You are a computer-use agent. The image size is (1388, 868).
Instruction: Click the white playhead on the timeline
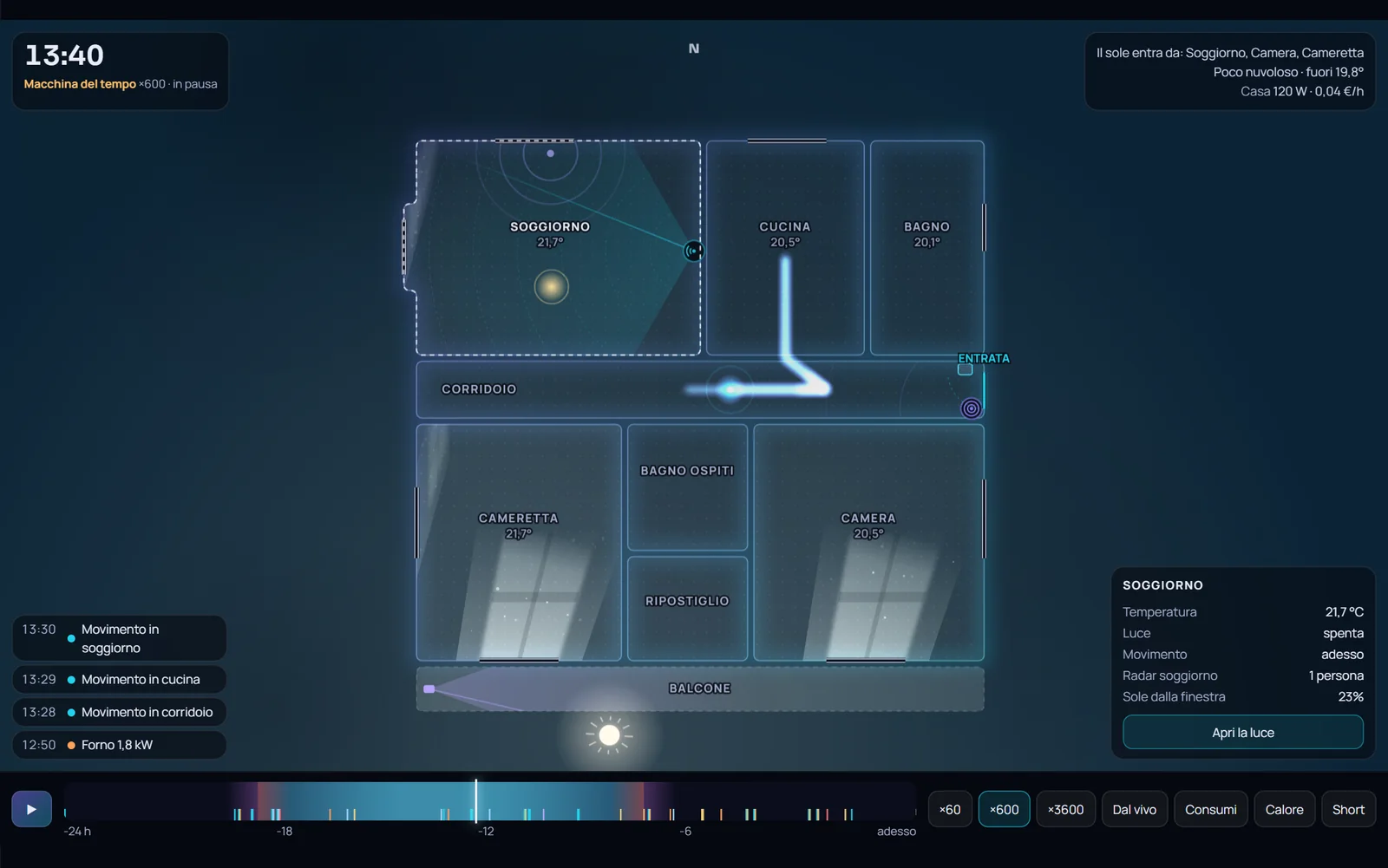[x=475, y=801]
